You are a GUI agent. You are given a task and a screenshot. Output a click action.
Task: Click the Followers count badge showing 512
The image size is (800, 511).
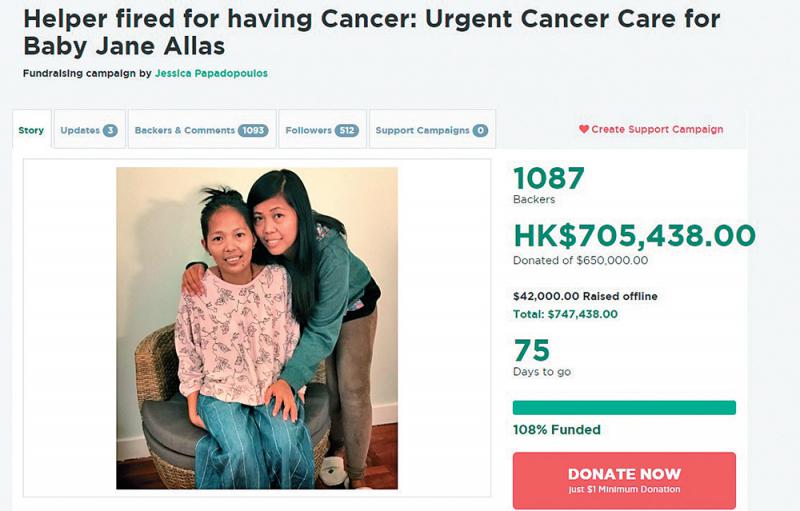347,131
